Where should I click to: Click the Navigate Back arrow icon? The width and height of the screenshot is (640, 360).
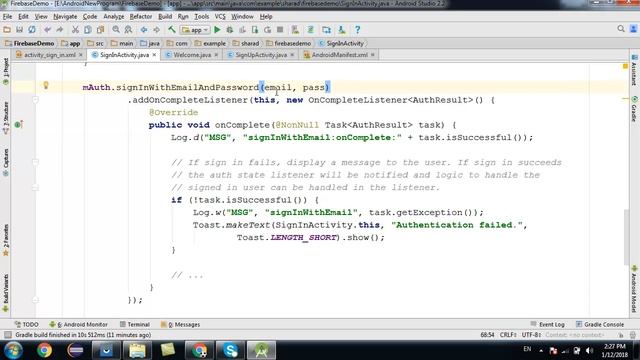point(144,29)
